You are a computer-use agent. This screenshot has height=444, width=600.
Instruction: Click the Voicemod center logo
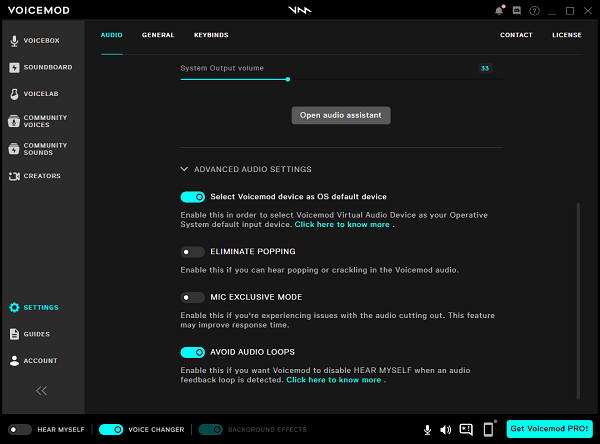pos(300,10)
